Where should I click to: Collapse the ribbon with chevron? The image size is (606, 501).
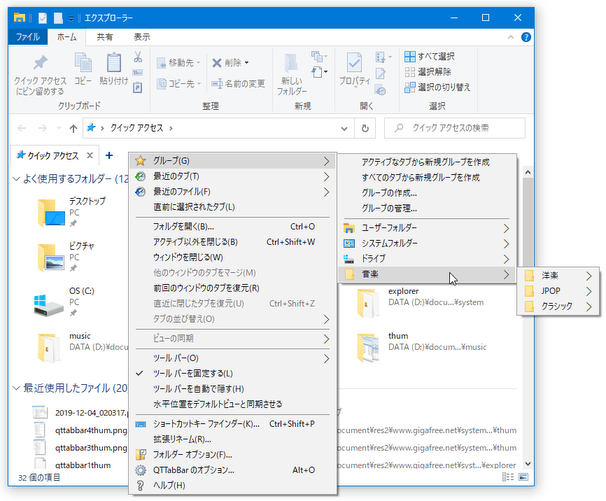511,37
